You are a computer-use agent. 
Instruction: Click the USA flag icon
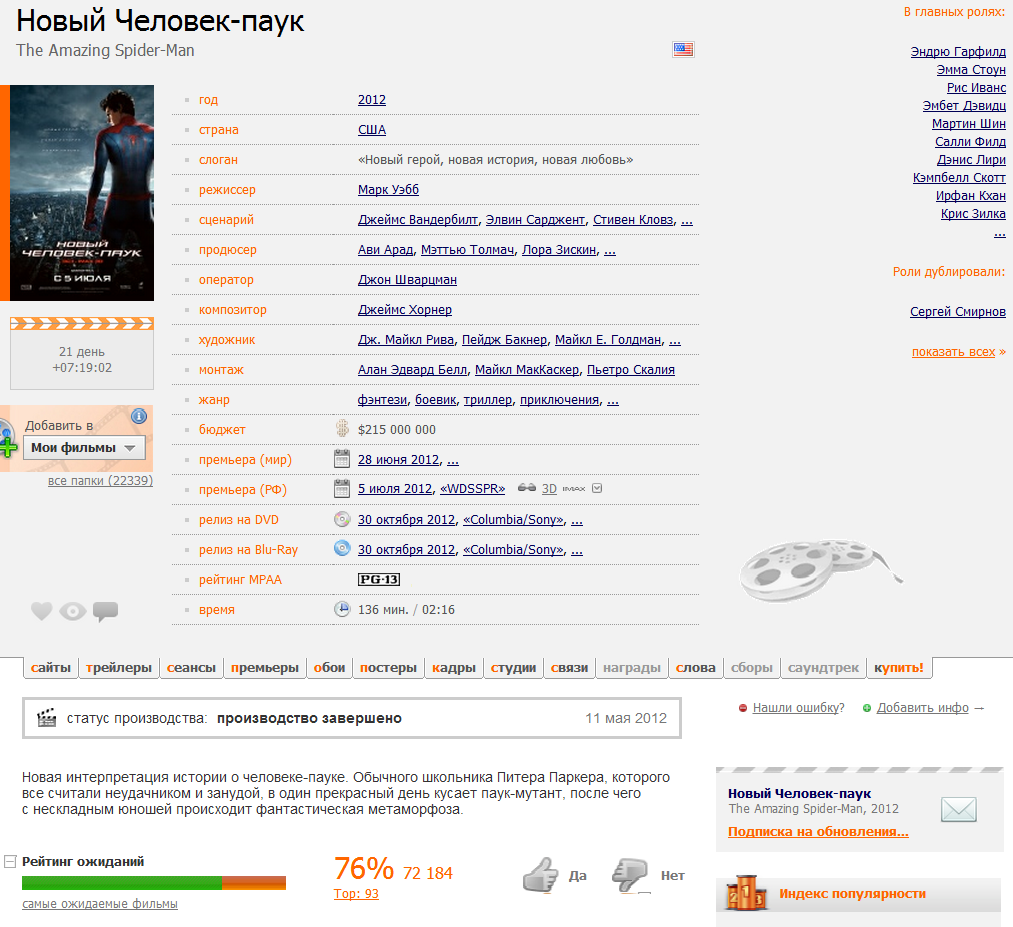pyautogui.click(x=683, y=49)
